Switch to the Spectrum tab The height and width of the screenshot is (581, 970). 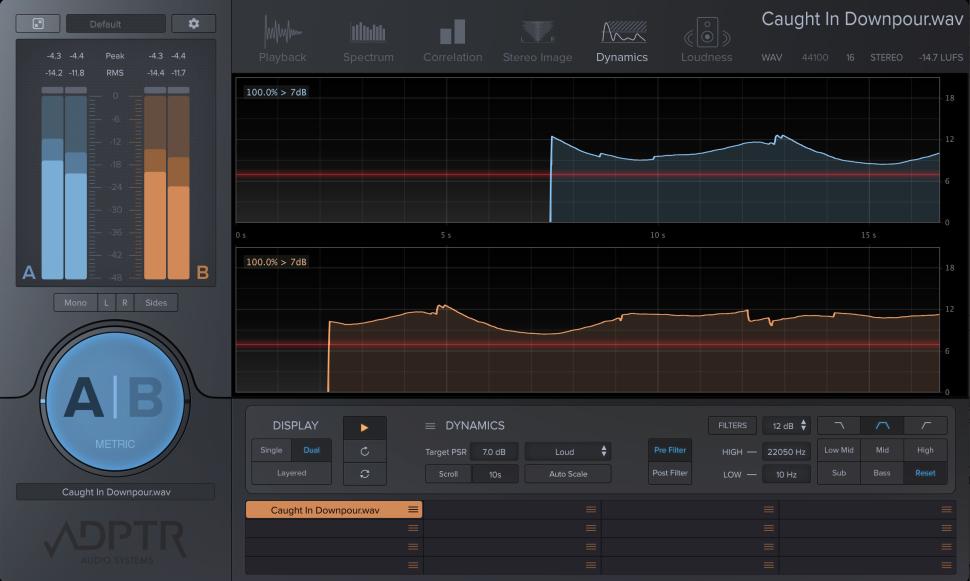click(368, 40)
